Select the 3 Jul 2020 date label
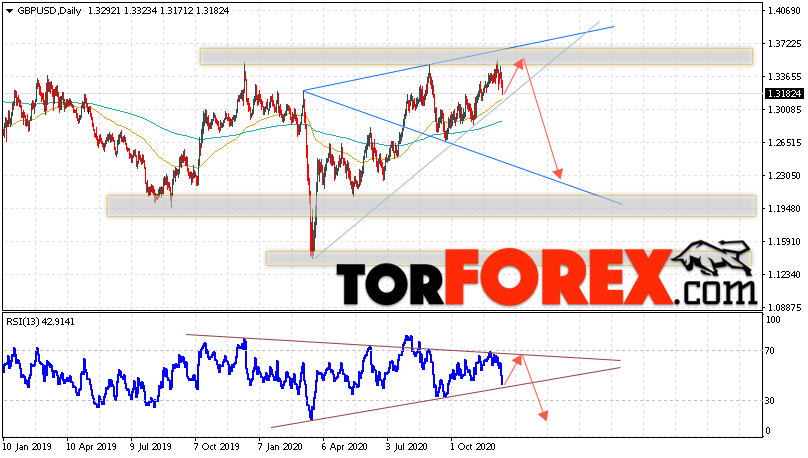808x458 pixels. pyautogui.click(x=407, y=447)
